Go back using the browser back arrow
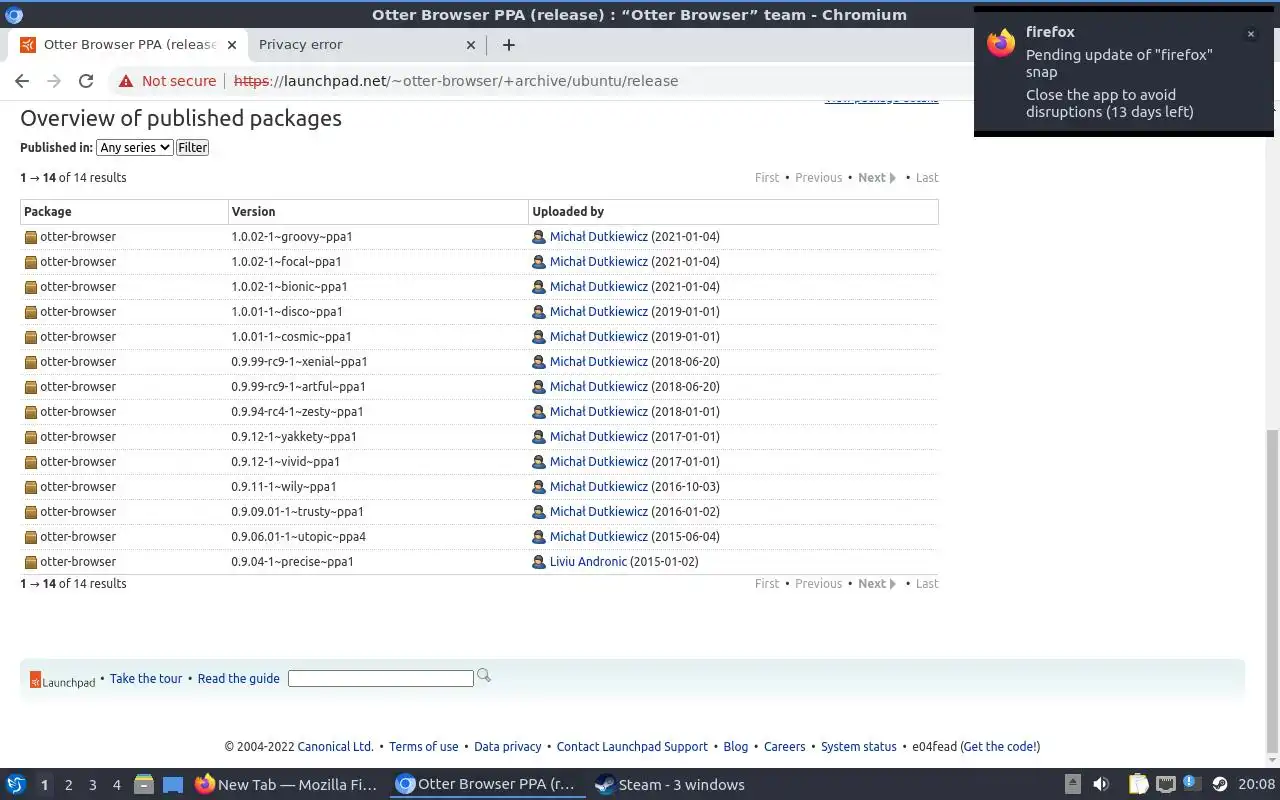This screenshot has height=800, width=1280. [22, 81]
